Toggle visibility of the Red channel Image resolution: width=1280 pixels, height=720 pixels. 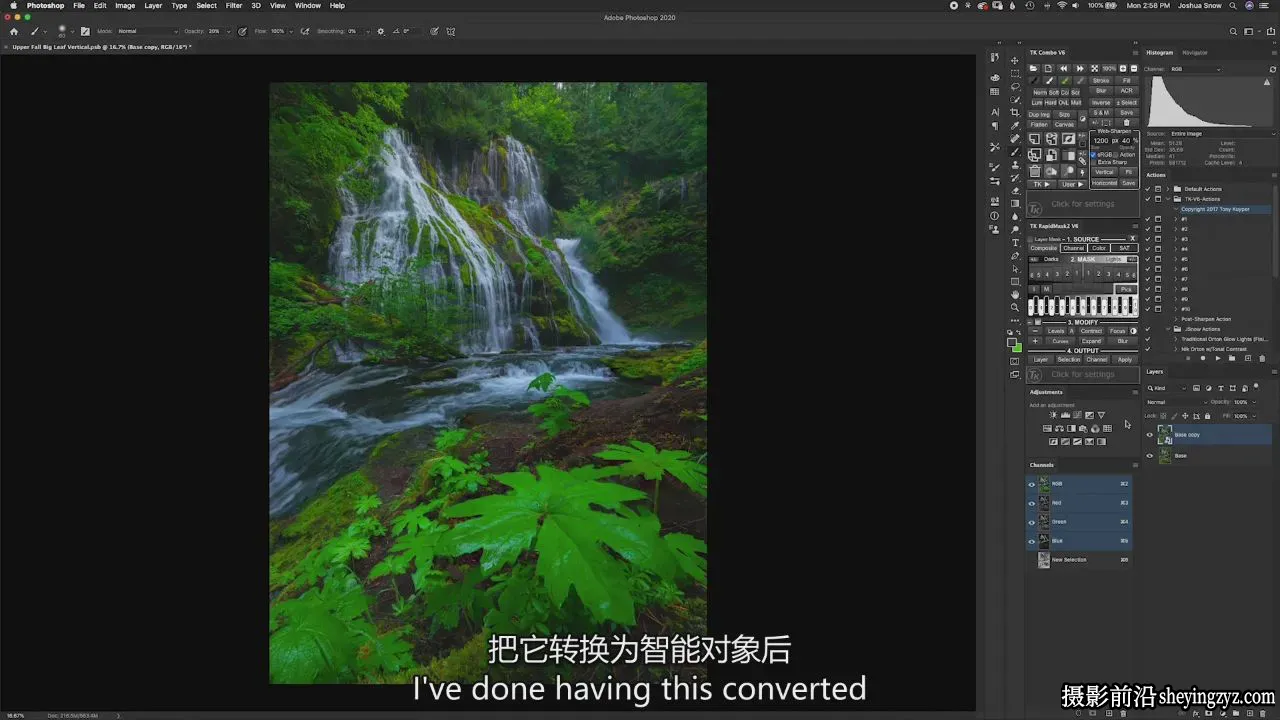tap(1032, 503)
